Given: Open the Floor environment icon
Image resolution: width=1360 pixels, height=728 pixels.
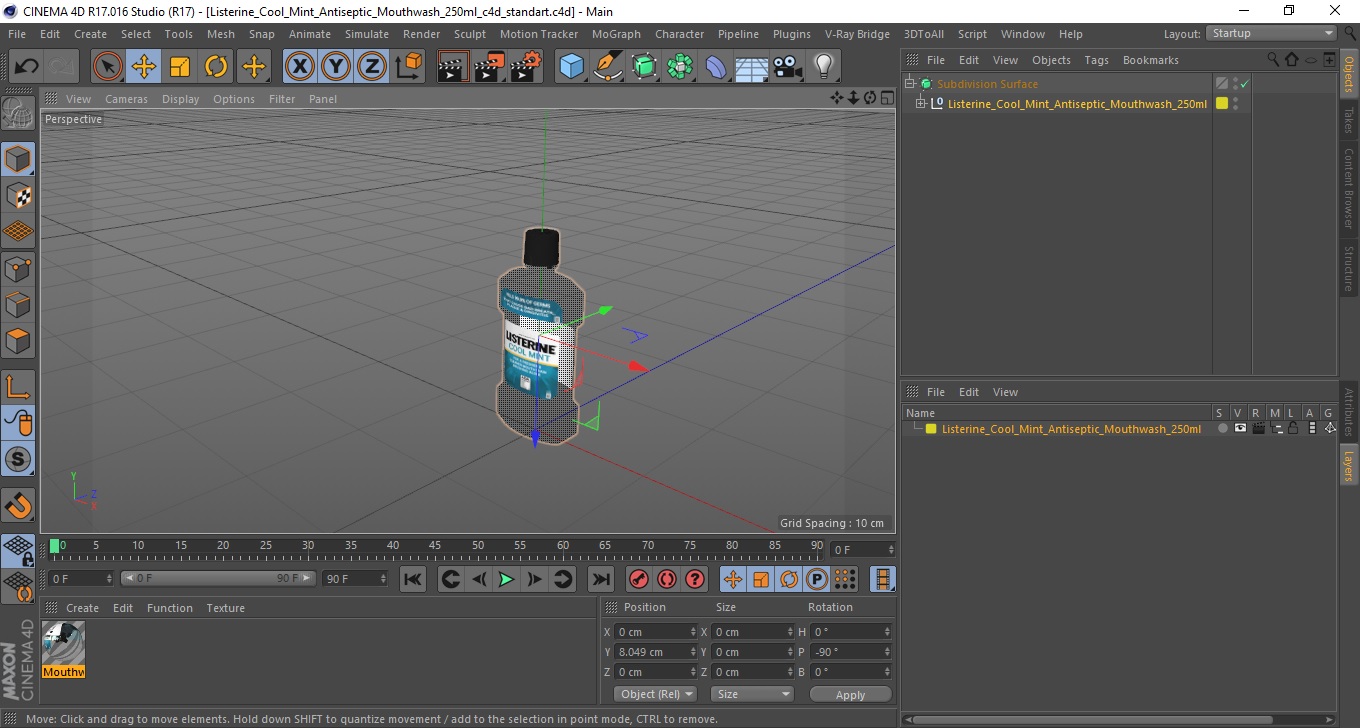Looking at the screenshot, I should coord(752,67).
